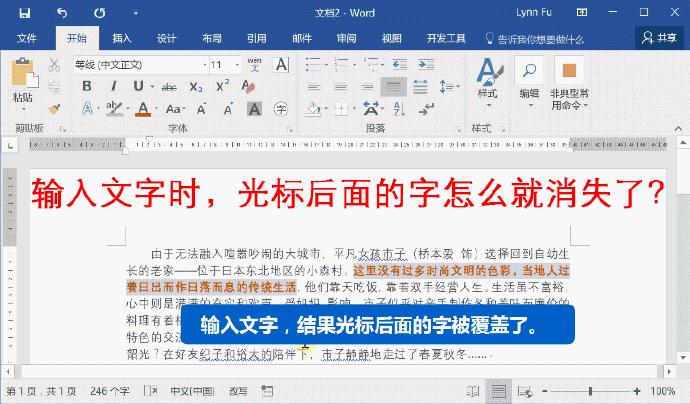The height and width of the screenshot is (404, 690).
Task: Open the font size dropdown showing 11
Action: [237, 65]
